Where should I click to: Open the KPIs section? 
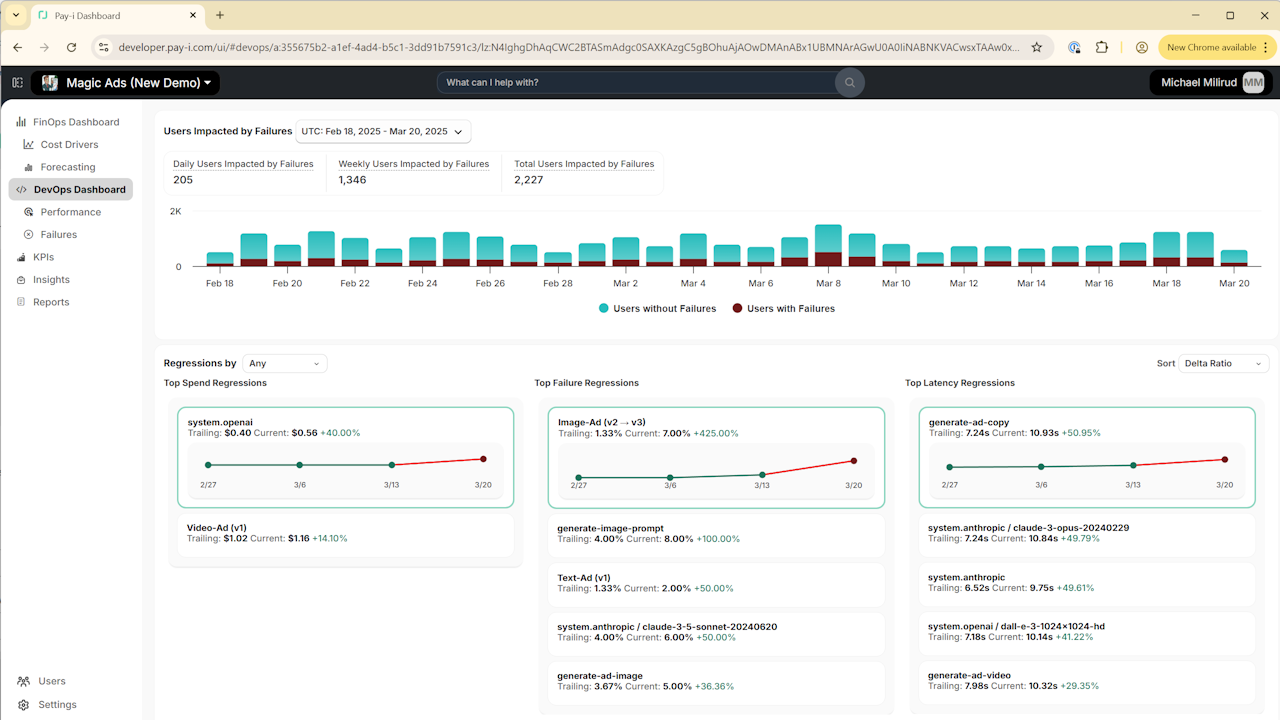(x=43, y=257)
